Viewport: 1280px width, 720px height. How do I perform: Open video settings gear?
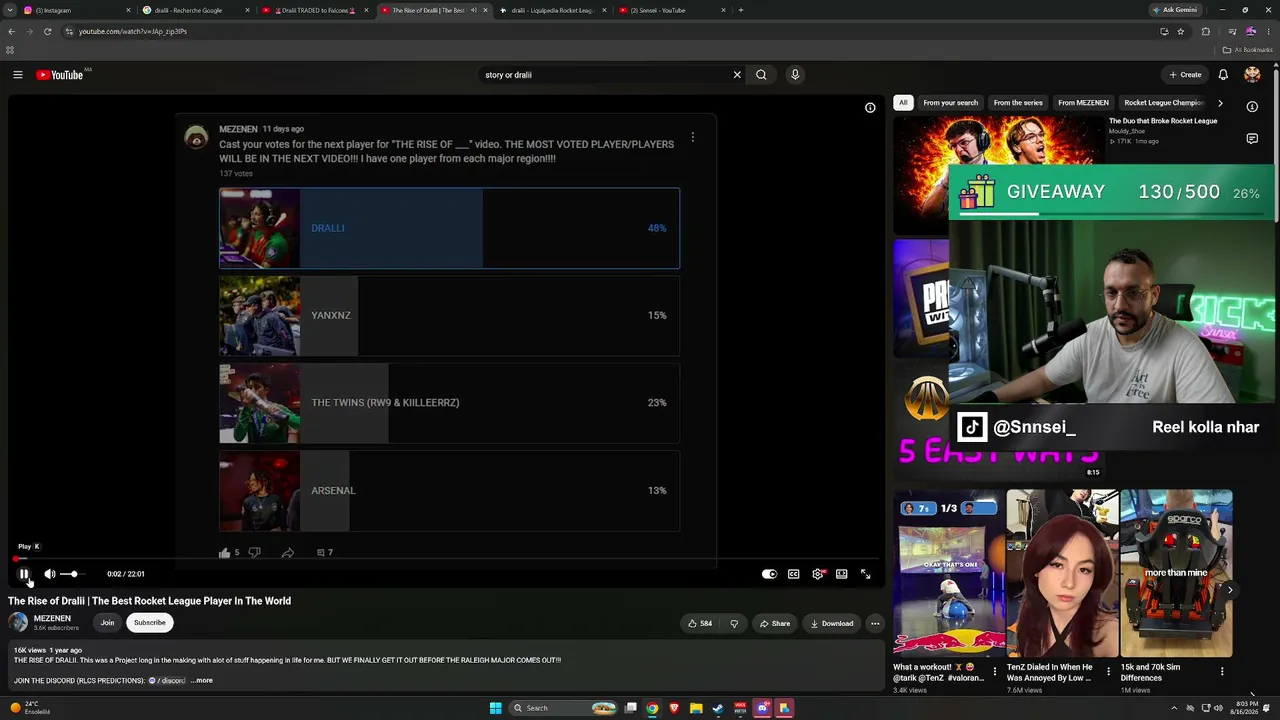[x=818, y=574]
